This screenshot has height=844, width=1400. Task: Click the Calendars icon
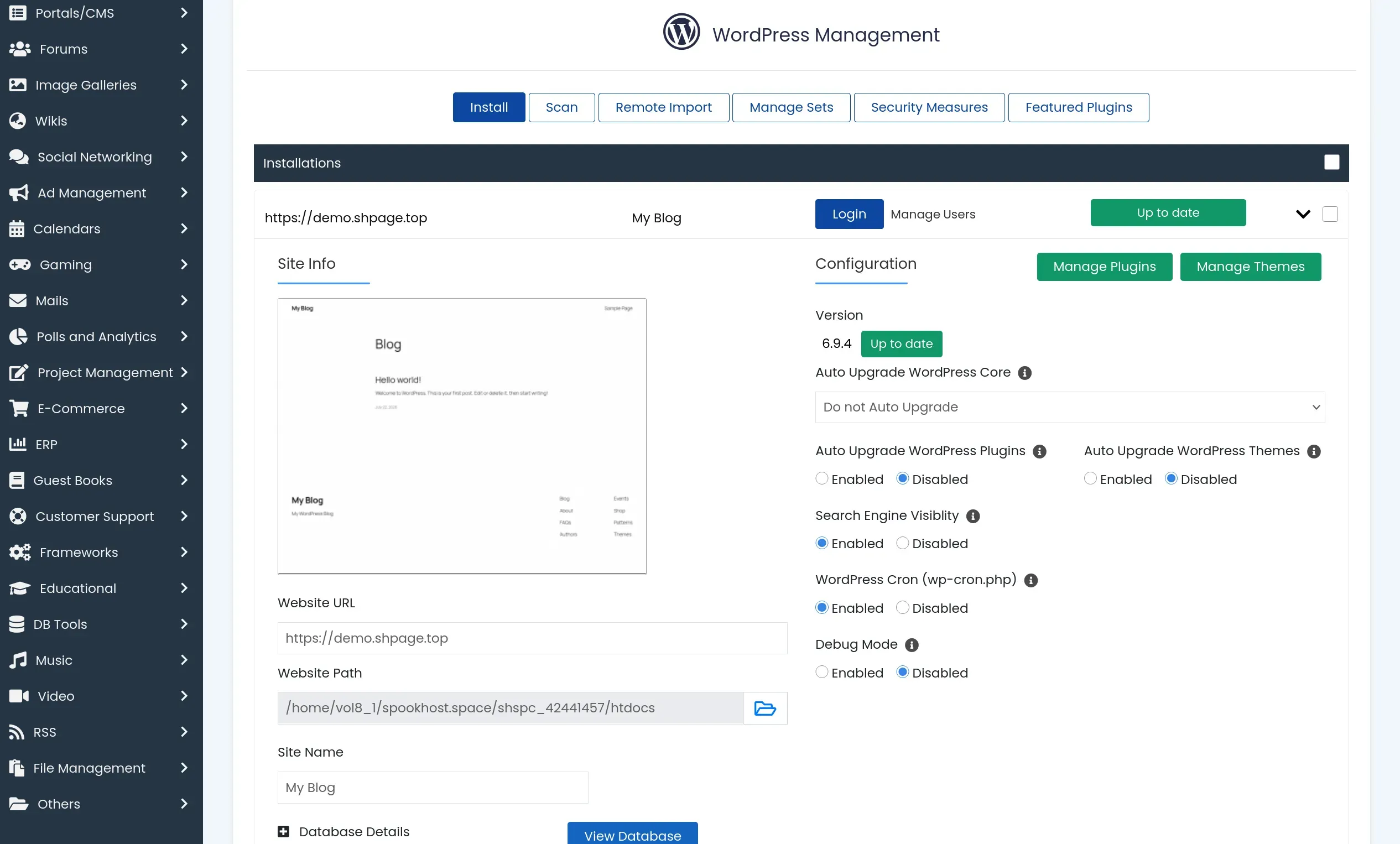tap(17, 228)
